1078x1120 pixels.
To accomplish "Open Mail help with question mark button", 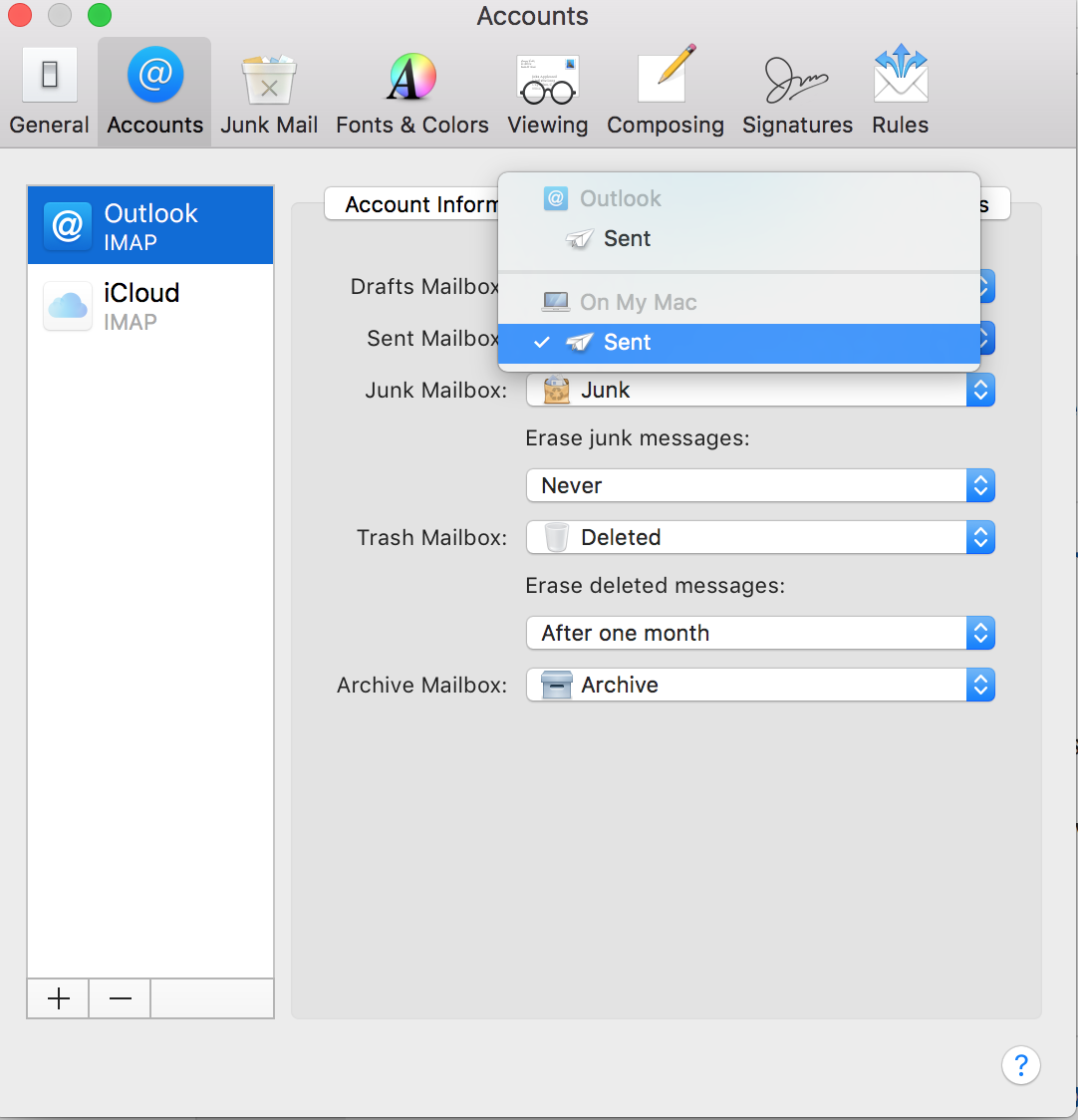I will tap(1021, 1065).
